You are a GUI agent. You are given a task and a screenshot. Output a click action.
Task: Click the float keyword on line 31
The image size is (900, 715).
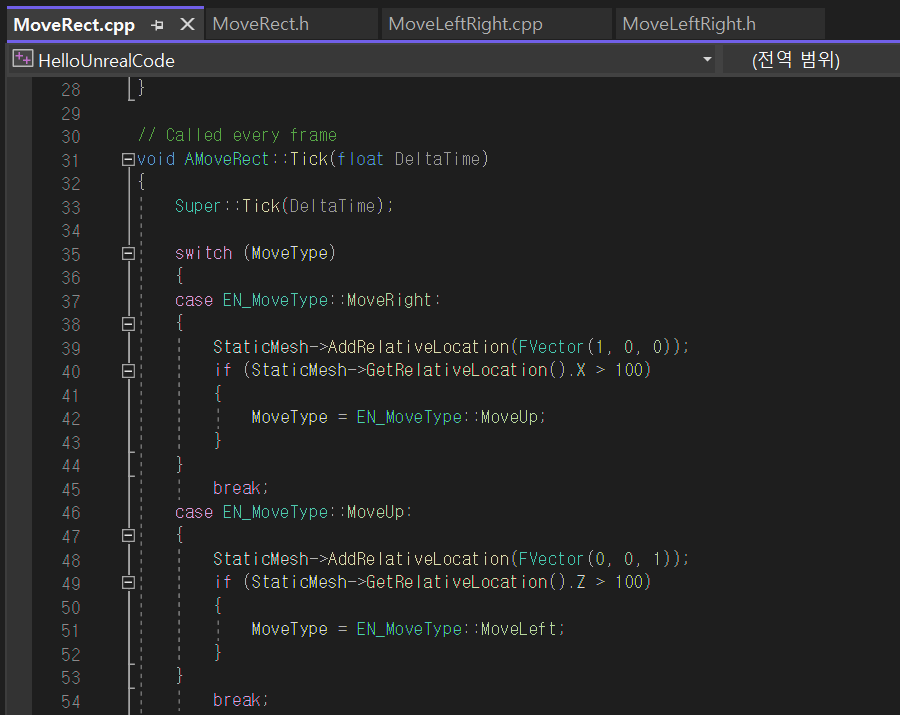tap(360, 159)
